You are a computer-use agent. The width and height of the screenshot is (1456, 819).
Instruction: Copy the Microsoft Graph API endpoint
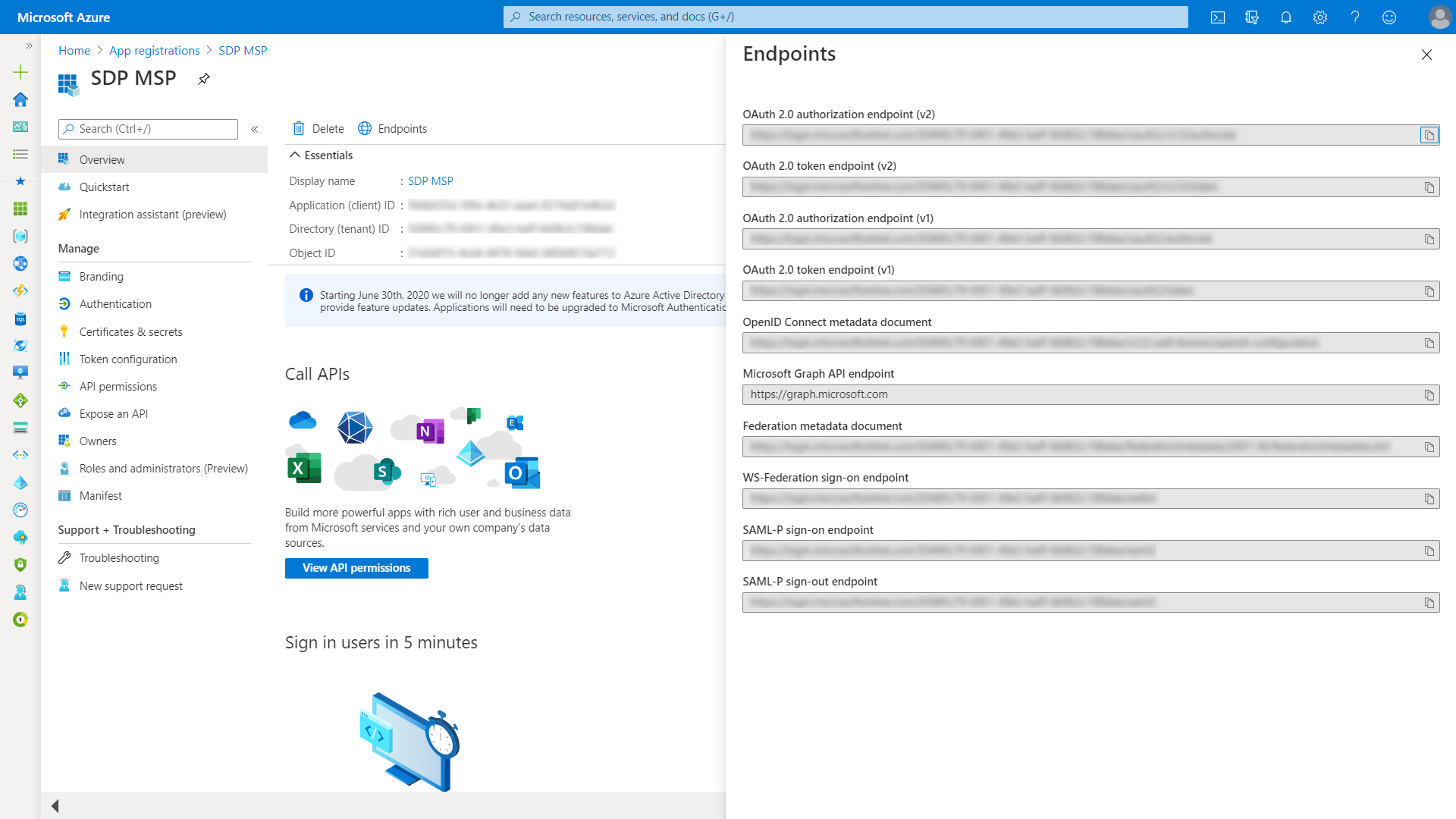(1429, 395)
